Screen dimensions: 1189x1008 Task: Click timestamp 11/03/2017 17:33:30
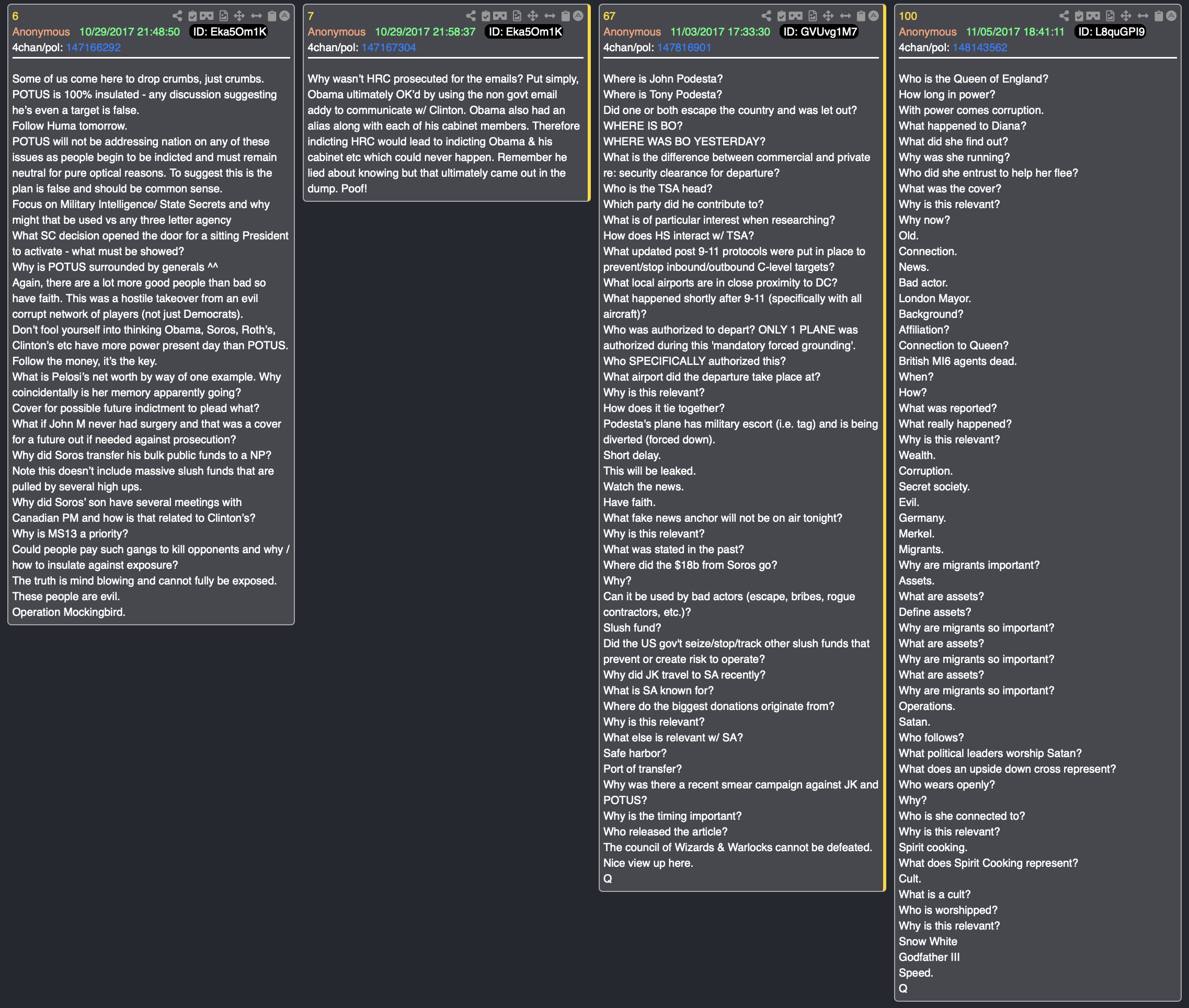[x=720, y=32]
